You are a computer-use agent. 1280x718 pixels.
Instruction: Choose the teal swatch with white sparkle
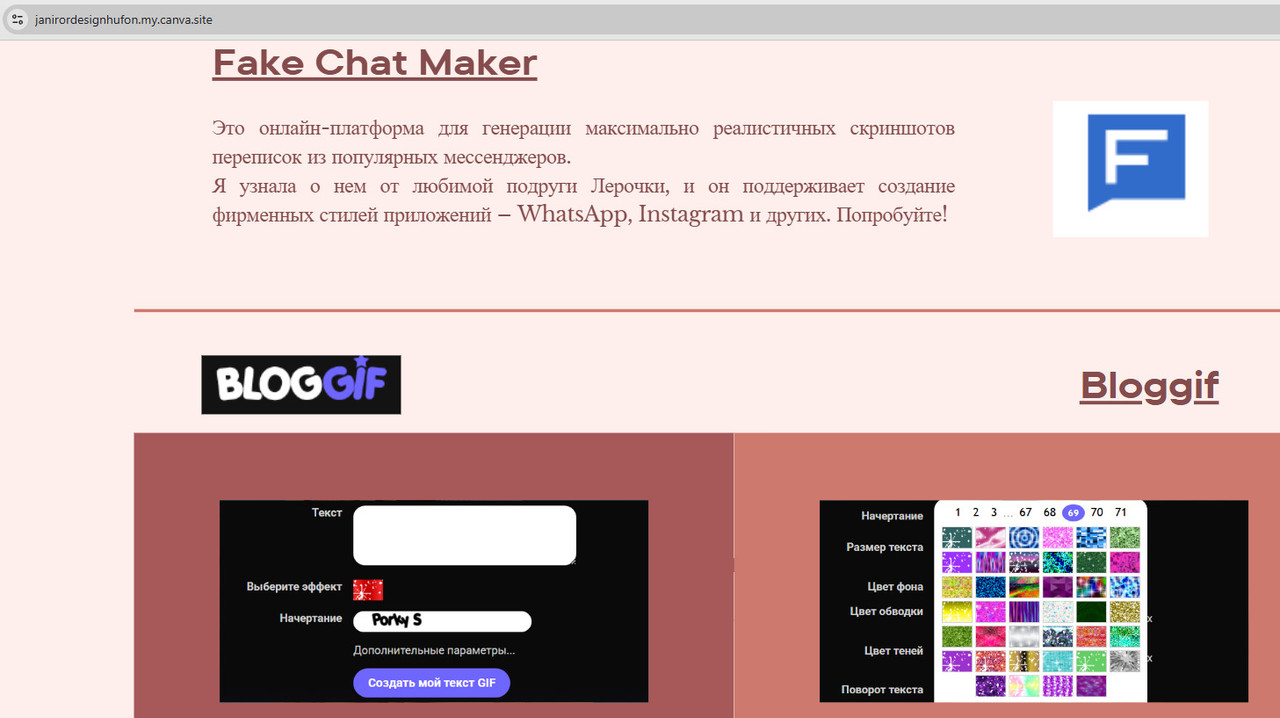957,538
